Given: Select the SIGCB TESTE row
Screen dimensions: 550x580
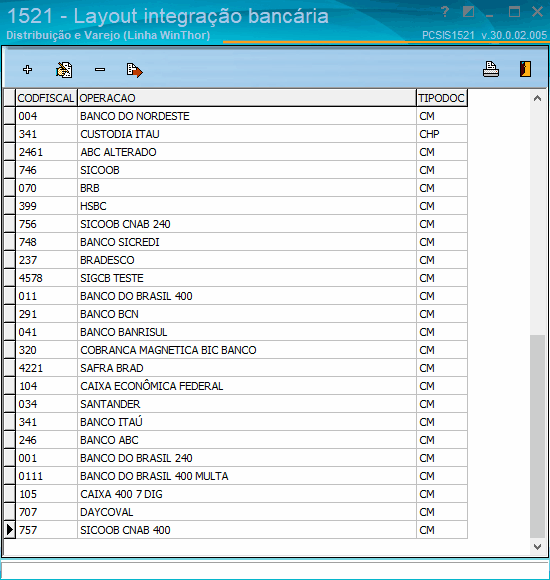Looking at the screenshot, I should point(236,278).
